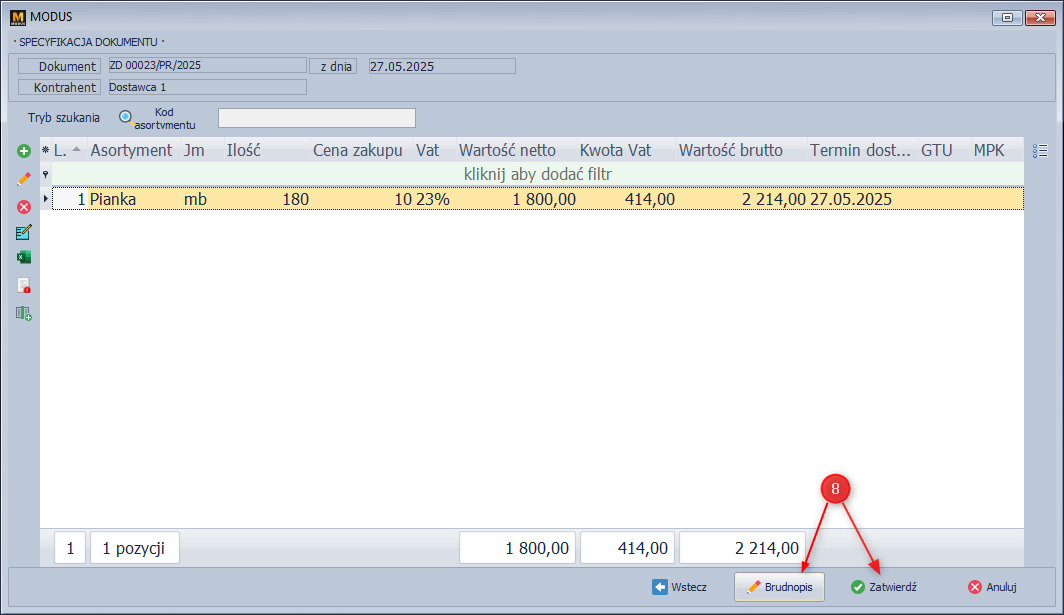Click the search input field
This screenshot has height=615, width=1064.
pyautogui.click(x=317, y=118)
